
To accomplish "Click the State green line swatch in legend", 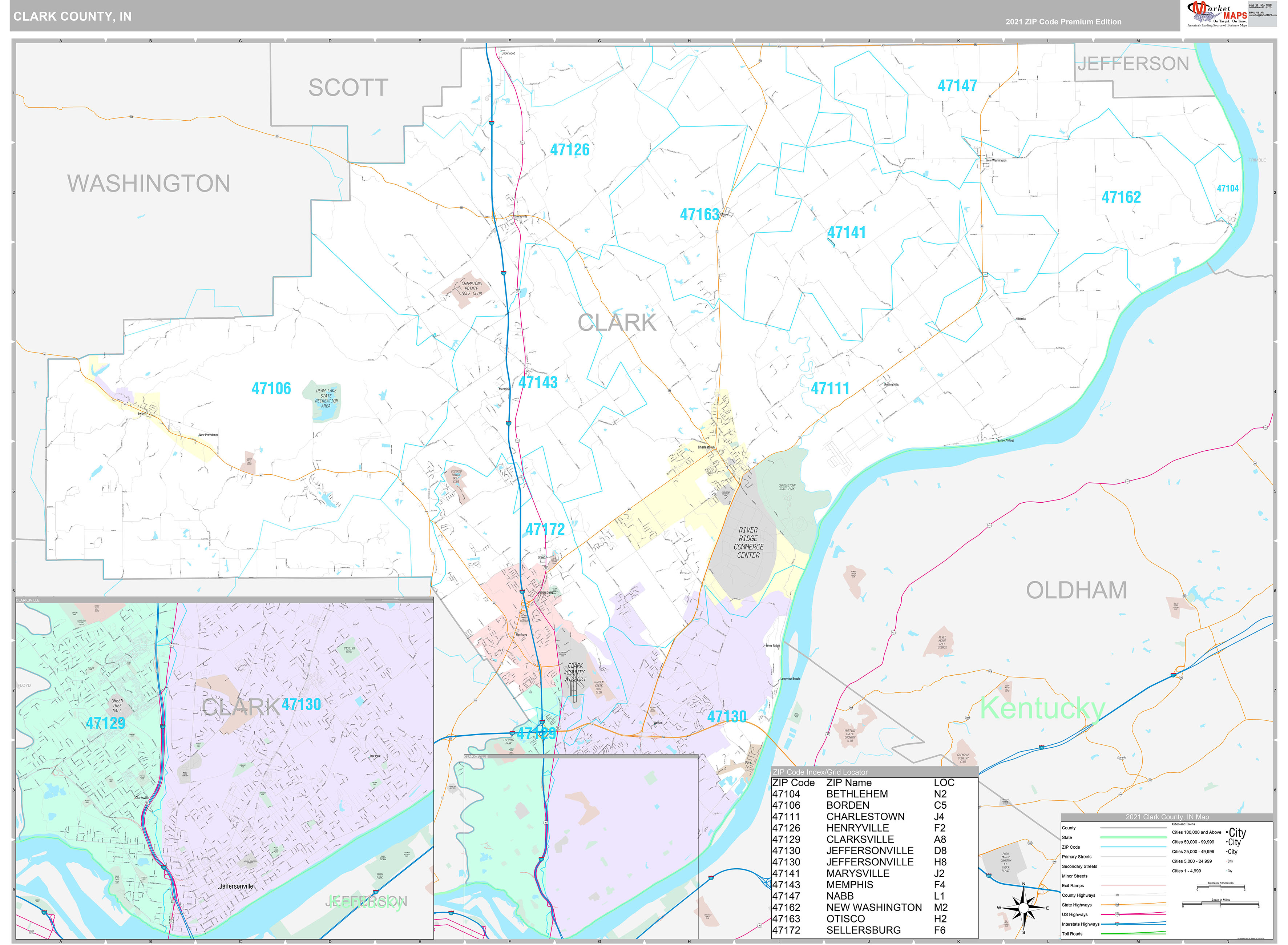I will (1134, 837).
